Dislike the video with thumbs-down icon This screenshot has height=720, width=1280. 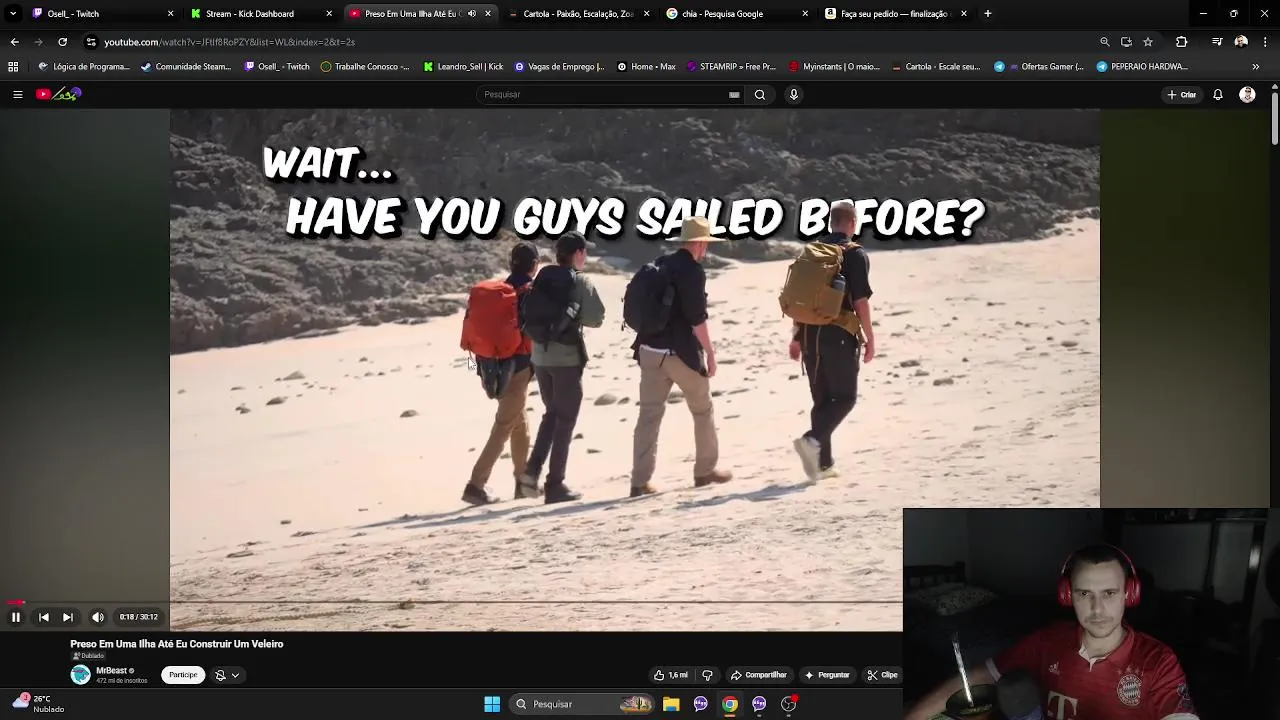pos(707,675)
